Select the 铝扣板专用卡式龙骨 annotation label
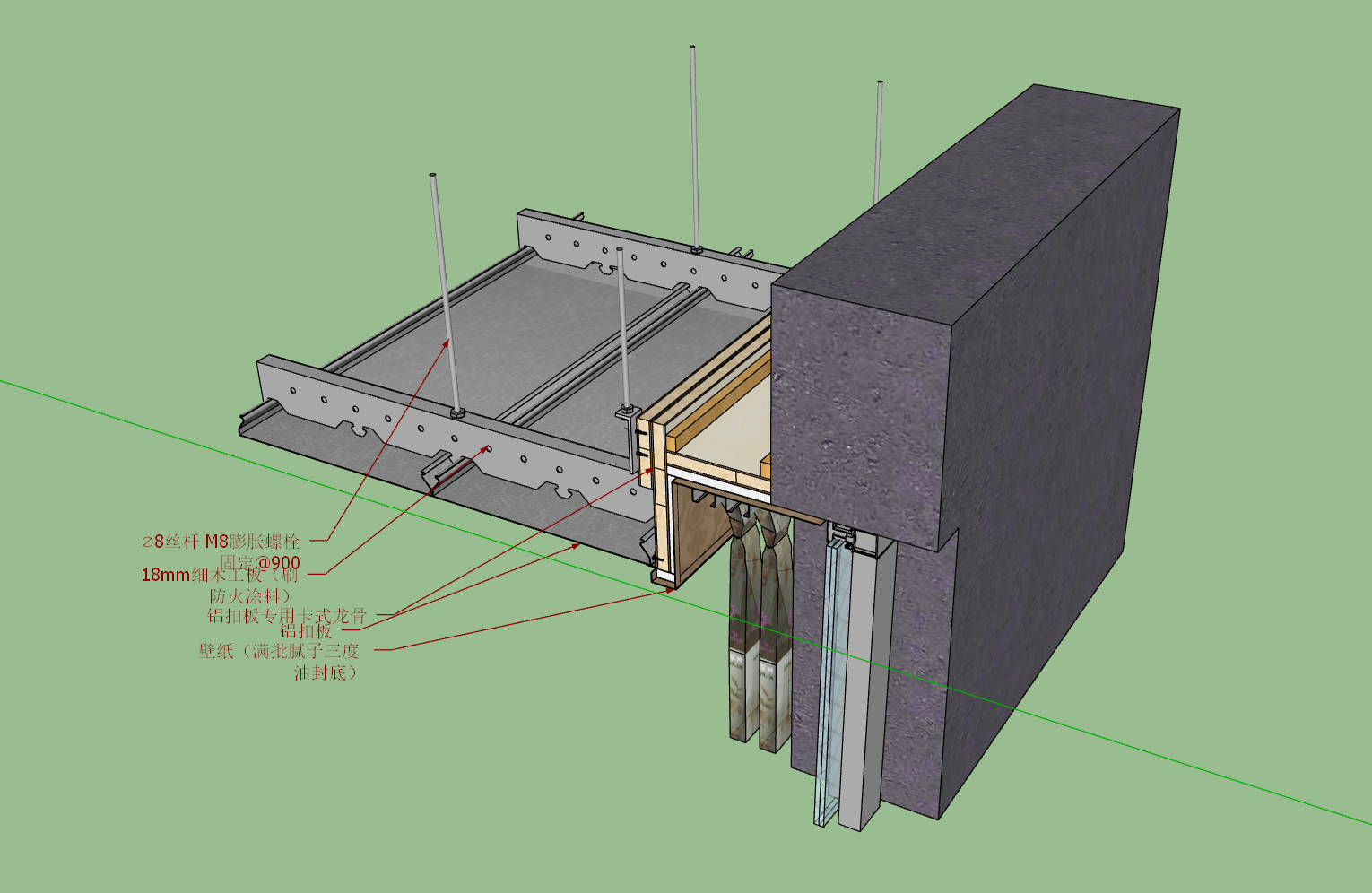Screen dimensions: 1372x893 [x=287, y=616]
